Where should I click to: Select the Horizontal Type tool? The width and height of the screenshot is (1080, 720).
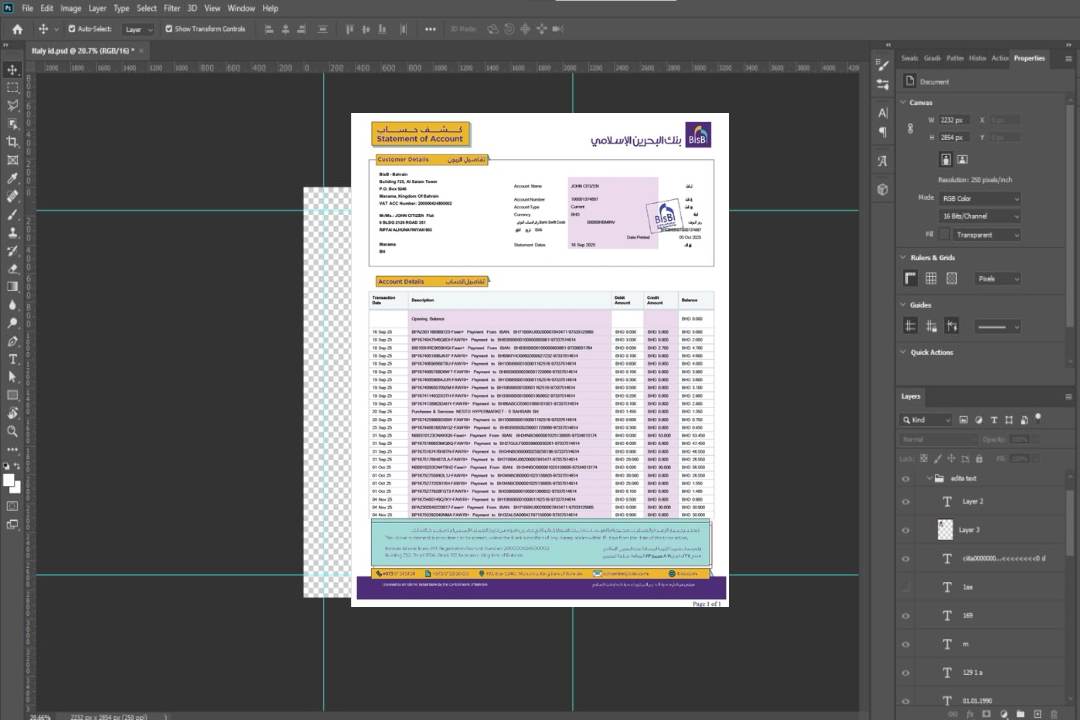pos(12,359)
